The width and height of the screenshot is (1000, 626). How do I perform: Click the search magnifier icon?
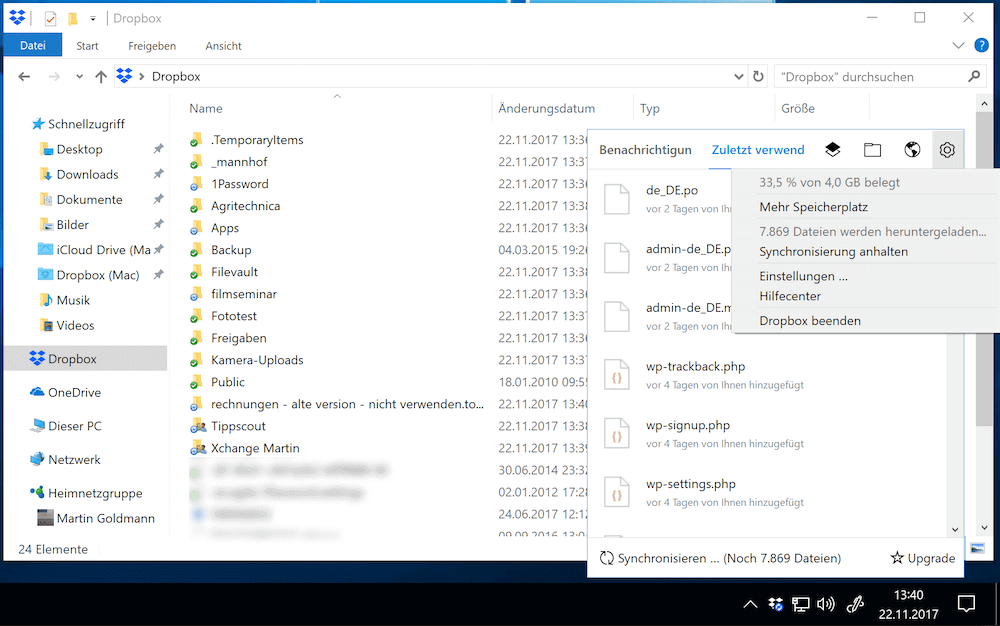tap(974, 76)
